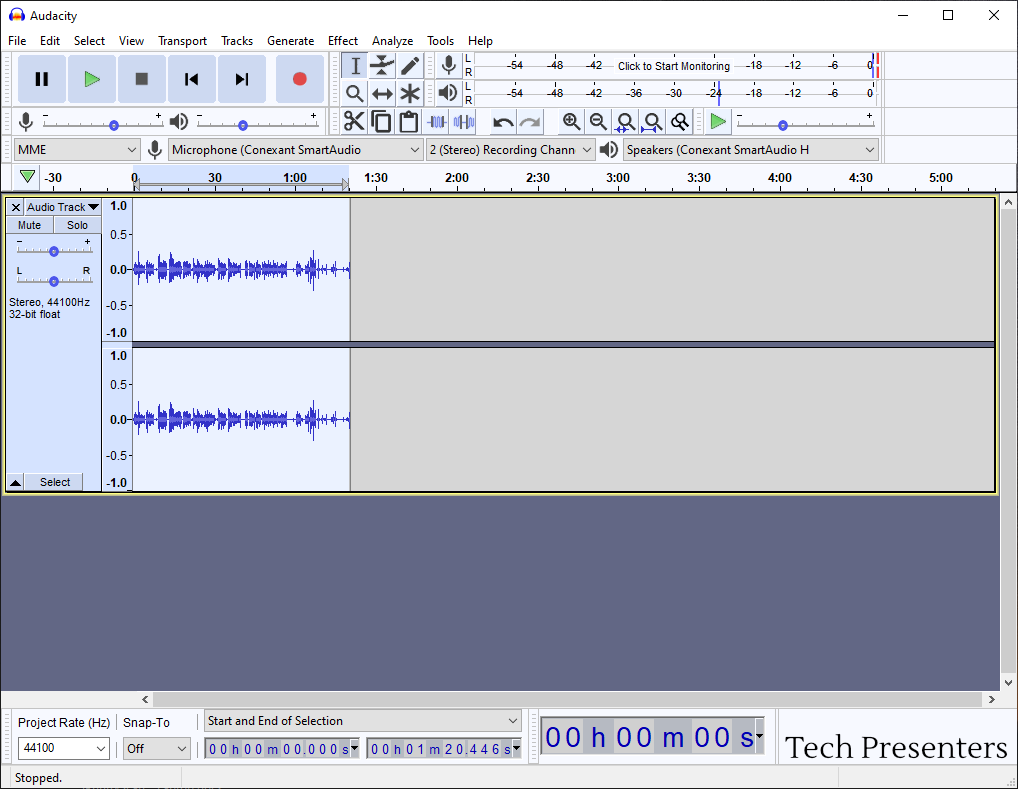The image size is (1018, 789).
Task: Paste with the clipboard icon
Action: click(x=408, y=121)
